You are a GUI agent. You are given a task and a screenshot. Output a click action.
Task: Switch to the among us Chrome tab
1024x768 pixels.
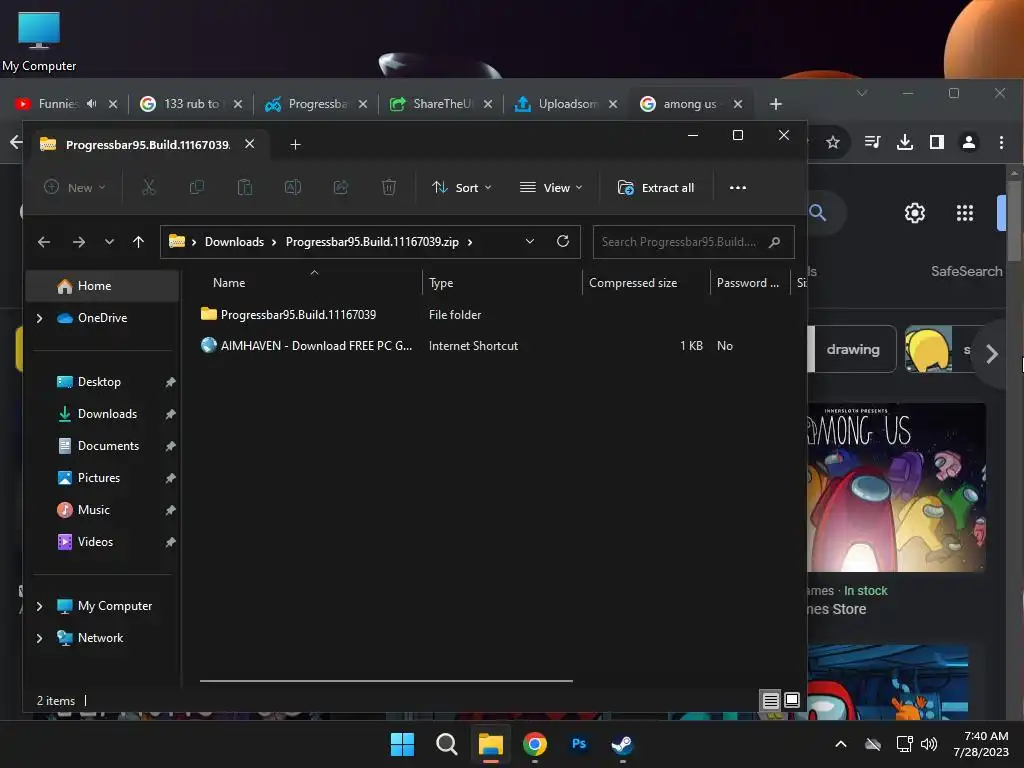point(691,104)
